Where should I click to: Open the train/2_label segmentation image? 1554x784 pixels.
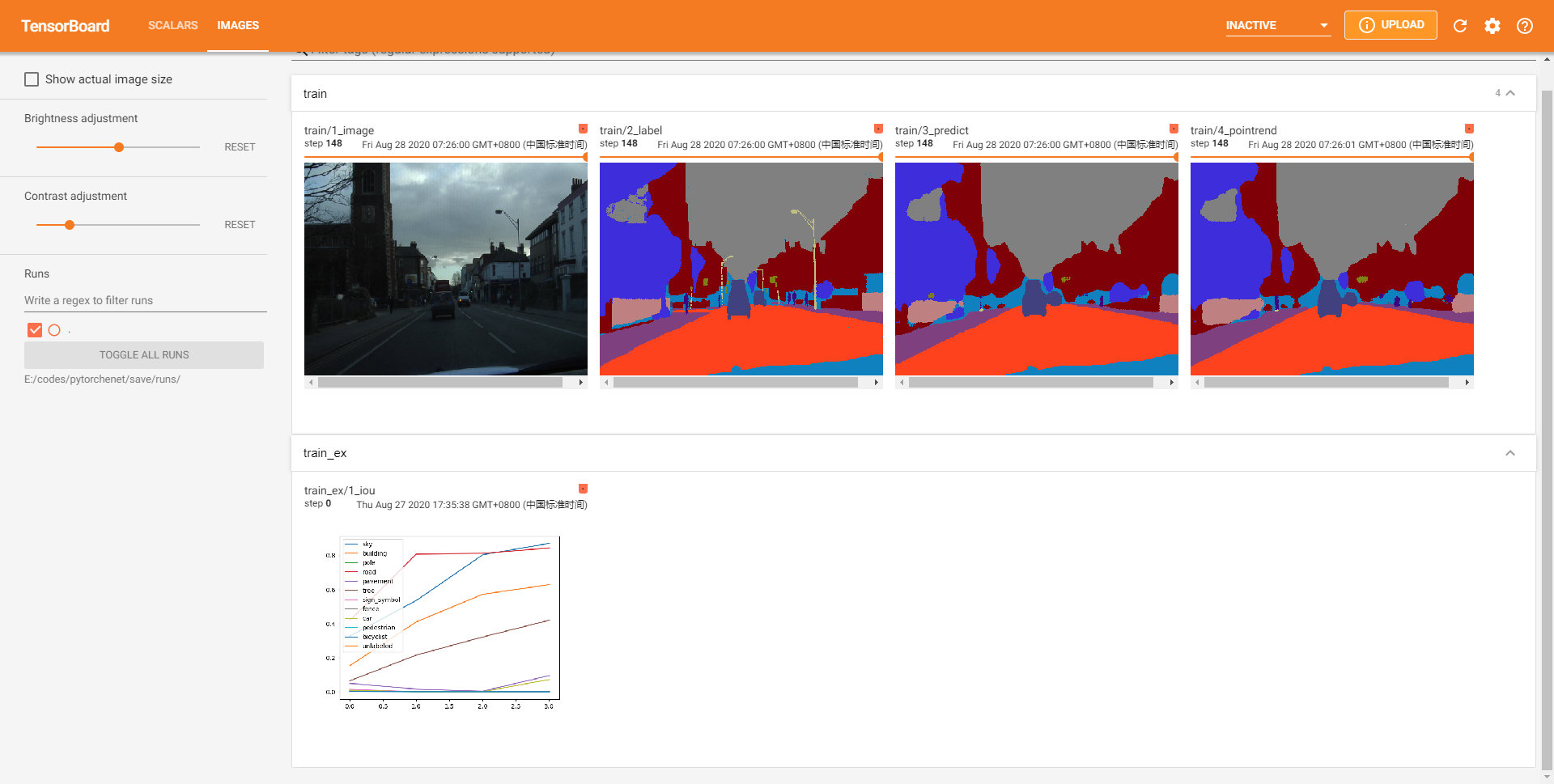tap(741, 269)
